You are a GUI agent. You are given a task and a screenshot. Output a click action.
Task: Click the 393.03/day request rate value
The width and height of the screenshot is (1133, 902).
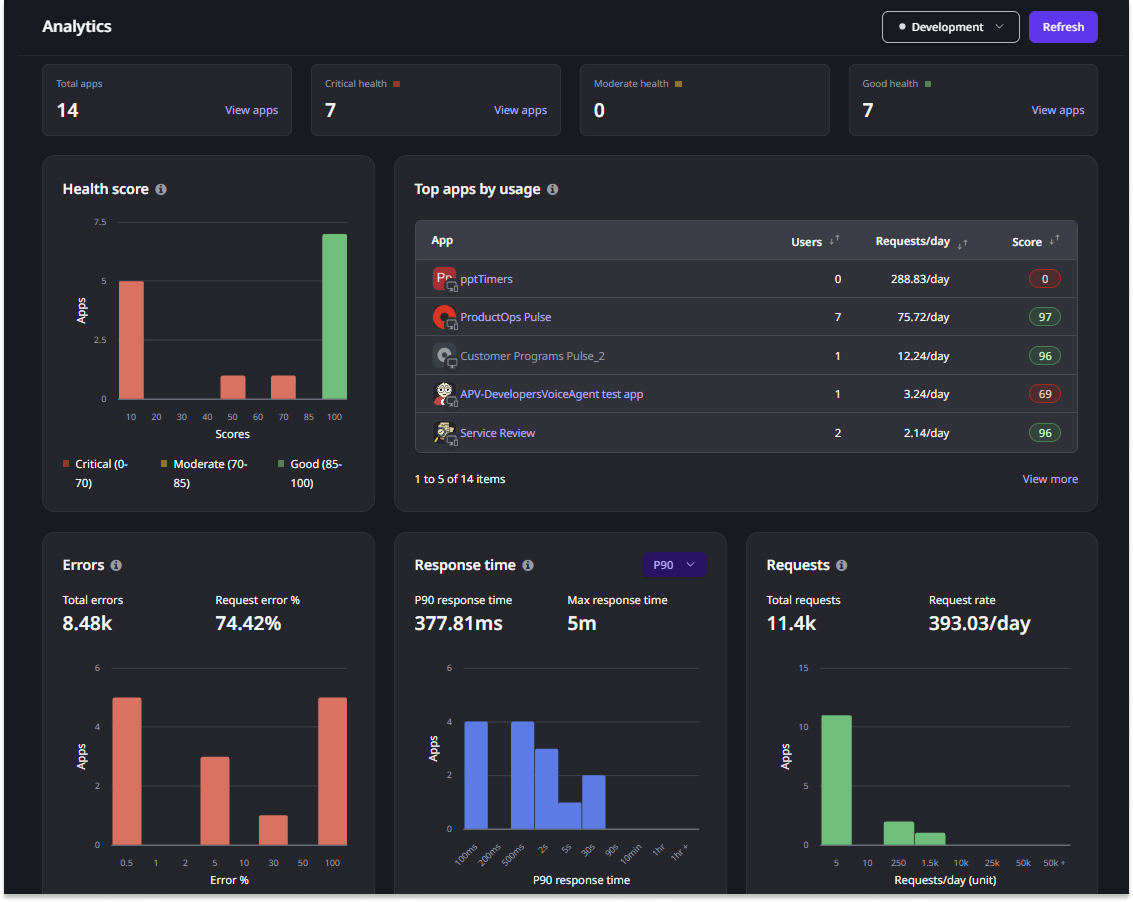coord(979,623)
